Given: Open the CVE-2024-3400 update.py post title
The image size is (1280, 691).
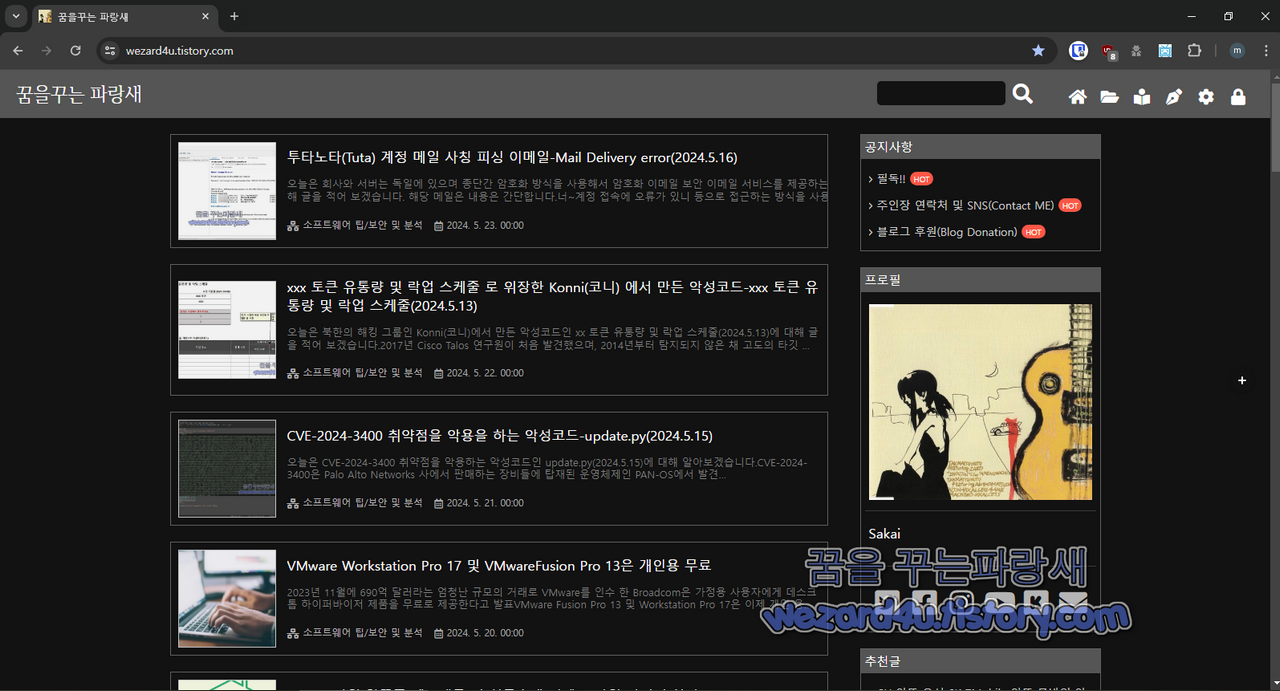Looking at the screenshot, I should (x=500, y=436).
